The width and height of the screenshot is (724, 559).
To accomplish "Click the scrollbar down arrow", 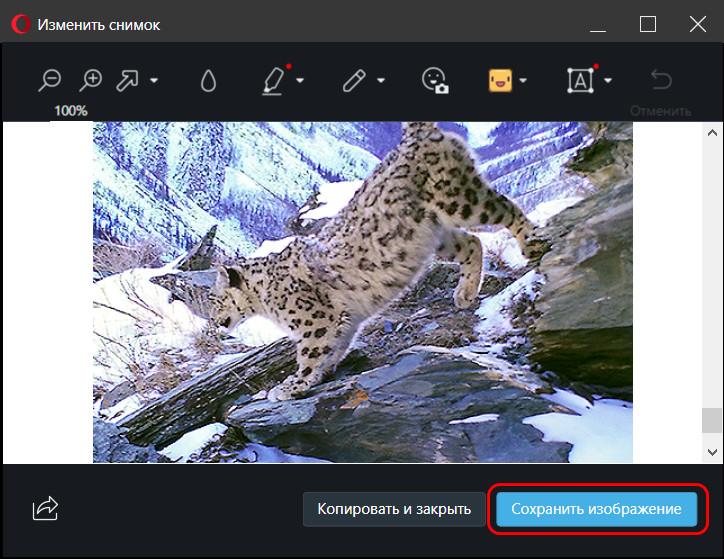I will click(712, 452).
